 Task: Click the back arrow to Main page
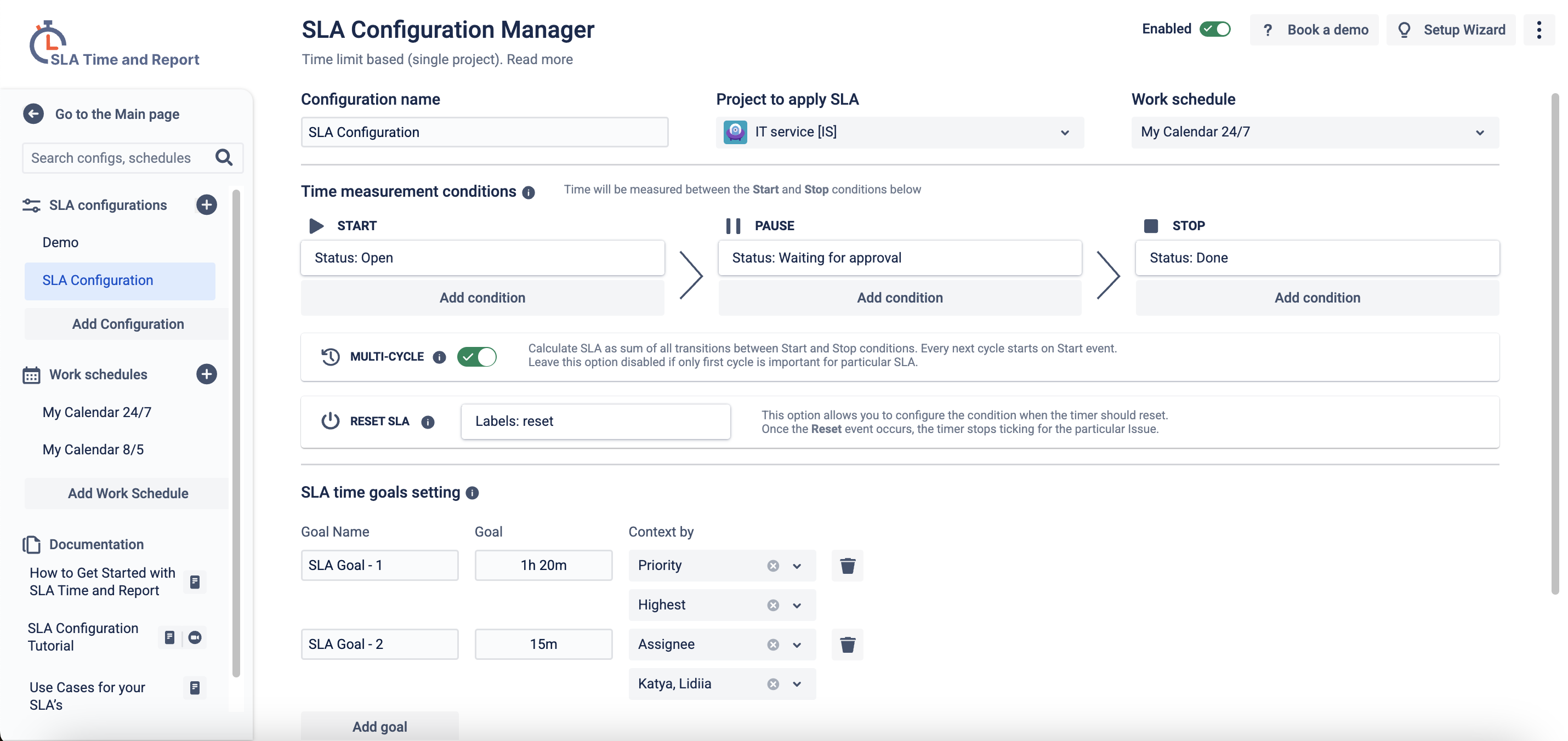(33, 114)
